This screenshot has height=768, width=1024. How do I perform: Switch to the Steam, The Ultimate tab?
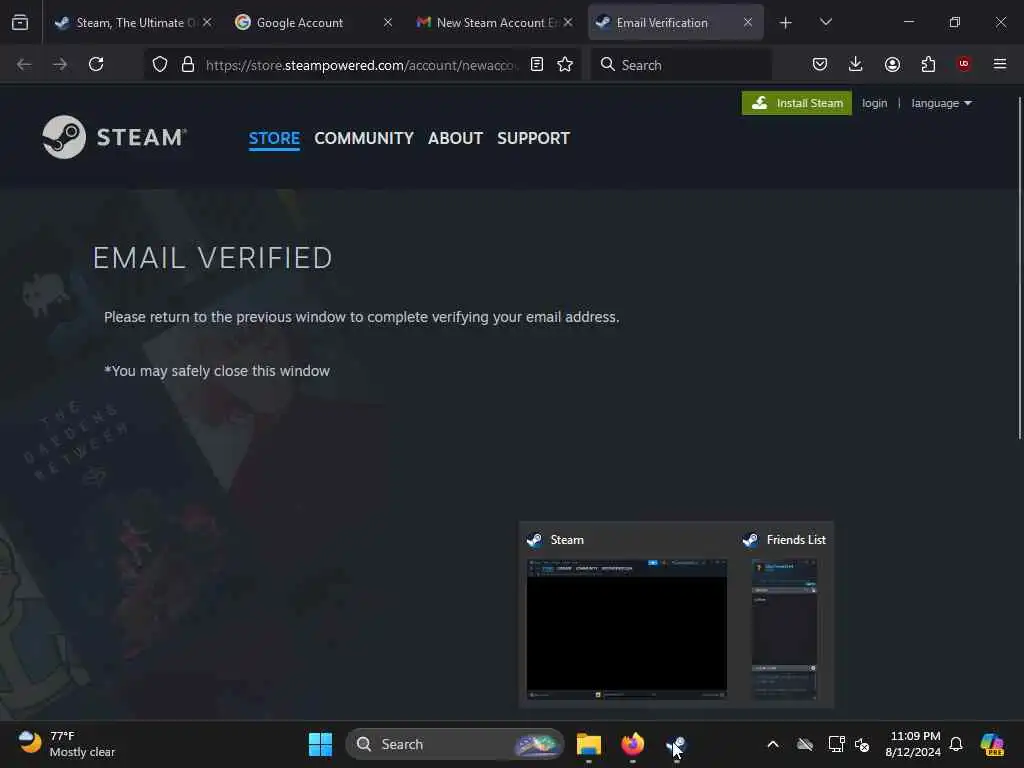coord(133,22)
